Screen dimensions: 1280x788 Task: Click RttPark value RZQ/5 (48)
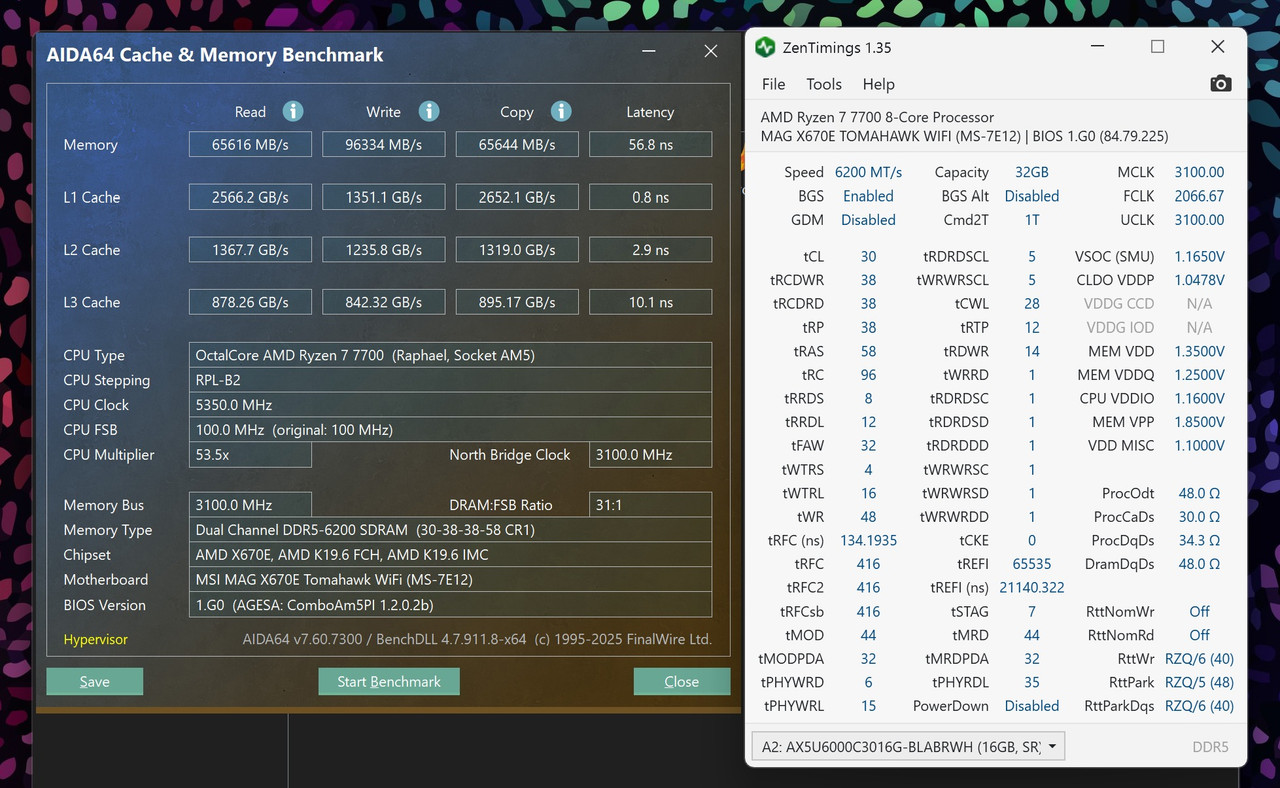[x=1199, y=682]
